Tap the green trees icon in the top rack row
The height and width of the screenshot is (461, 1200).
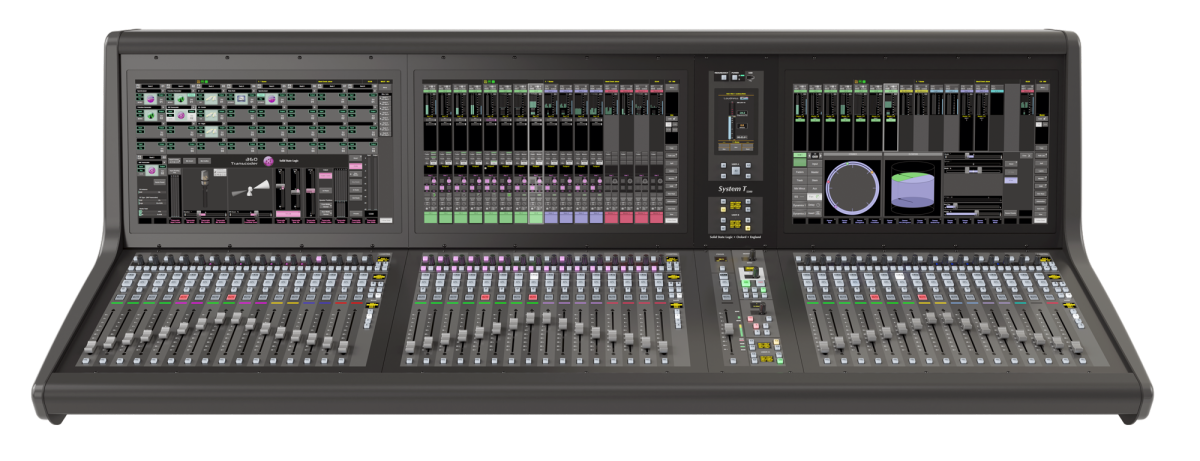[180, 99]
